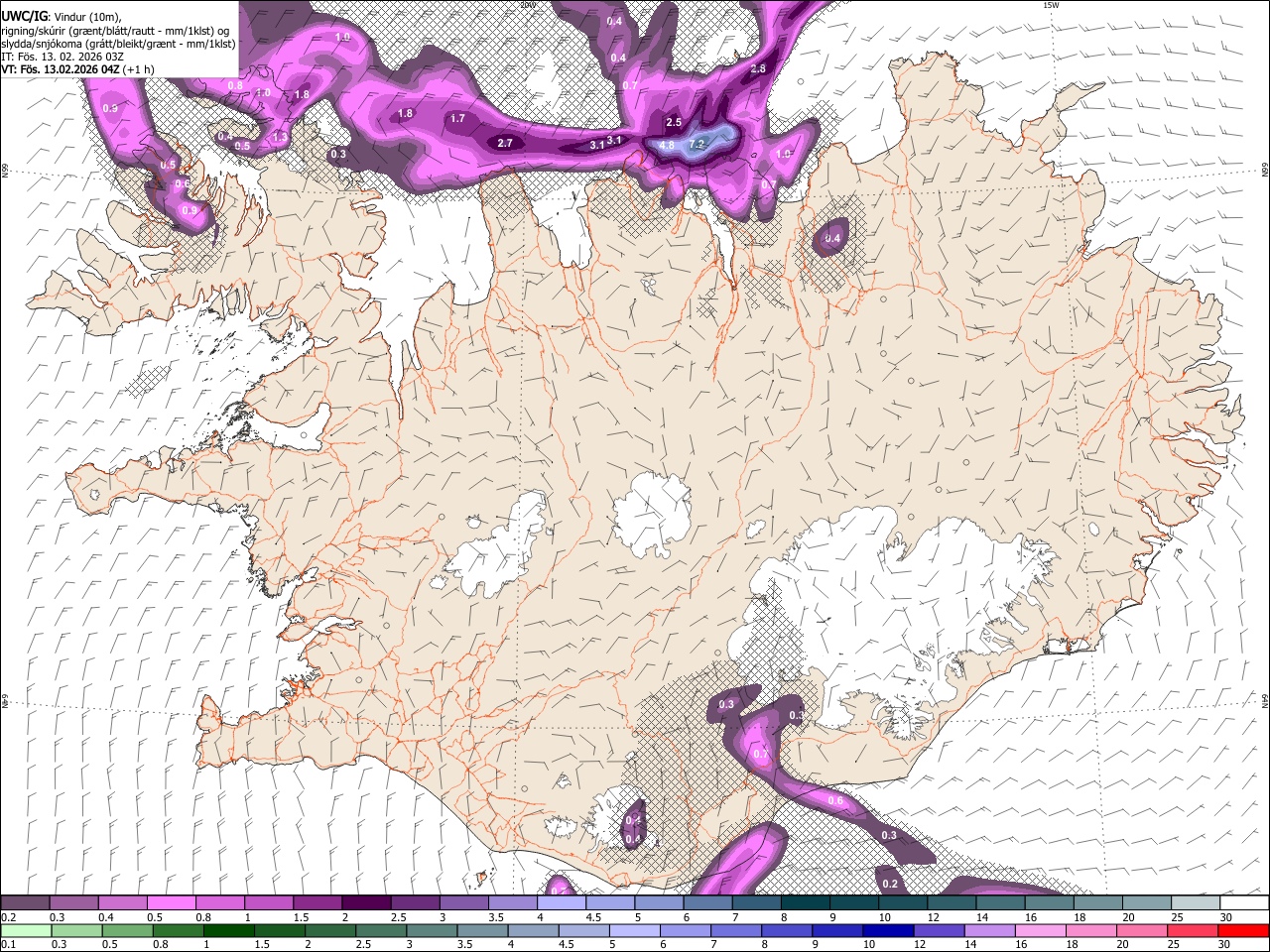
Task: Pick the lower-row blue swatch labeled 8
Action: [787, 930]
